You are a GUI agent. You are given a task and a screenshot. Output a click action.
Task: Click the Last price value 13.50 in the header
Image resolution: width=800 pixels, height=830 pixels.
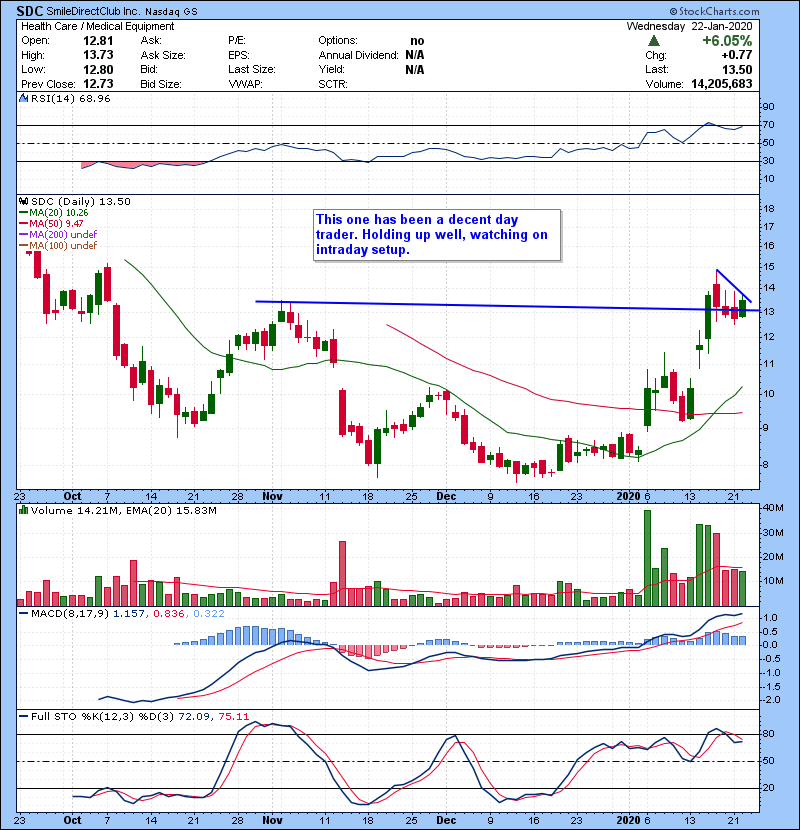coord(738,69)
